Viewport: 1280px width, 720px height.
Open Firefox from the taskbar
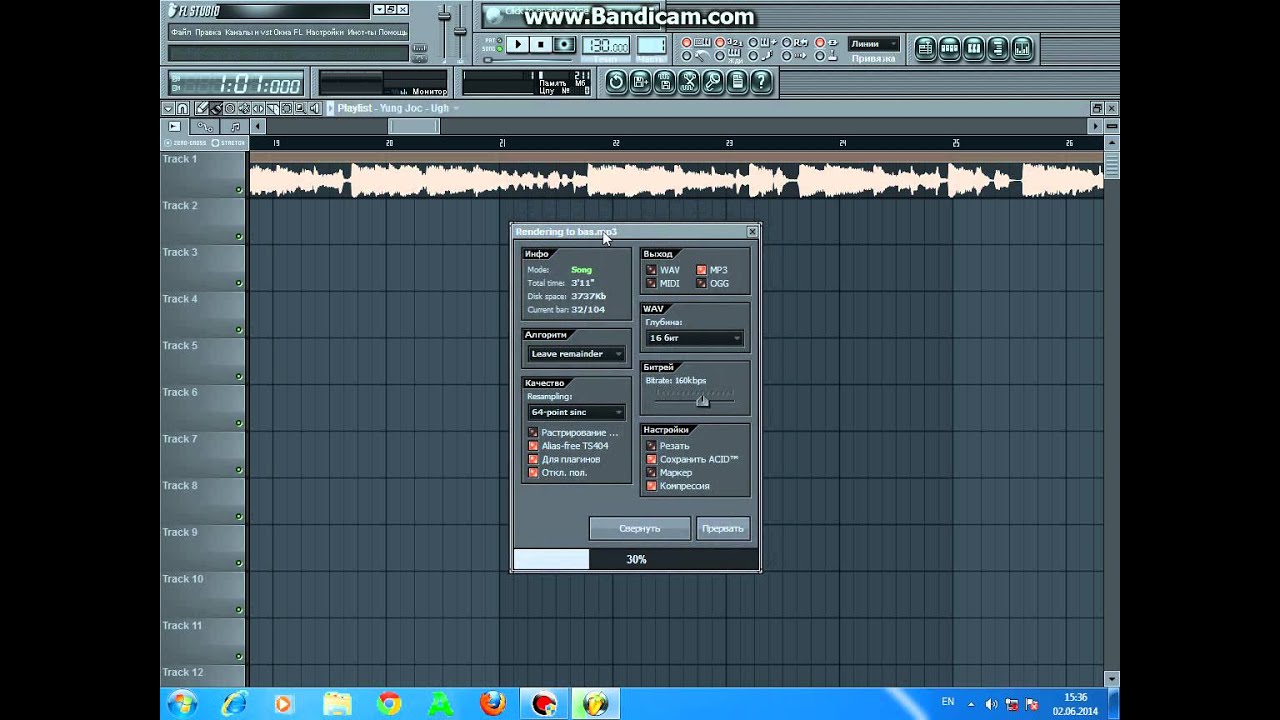pyautogui.click(x=492, y=703)
